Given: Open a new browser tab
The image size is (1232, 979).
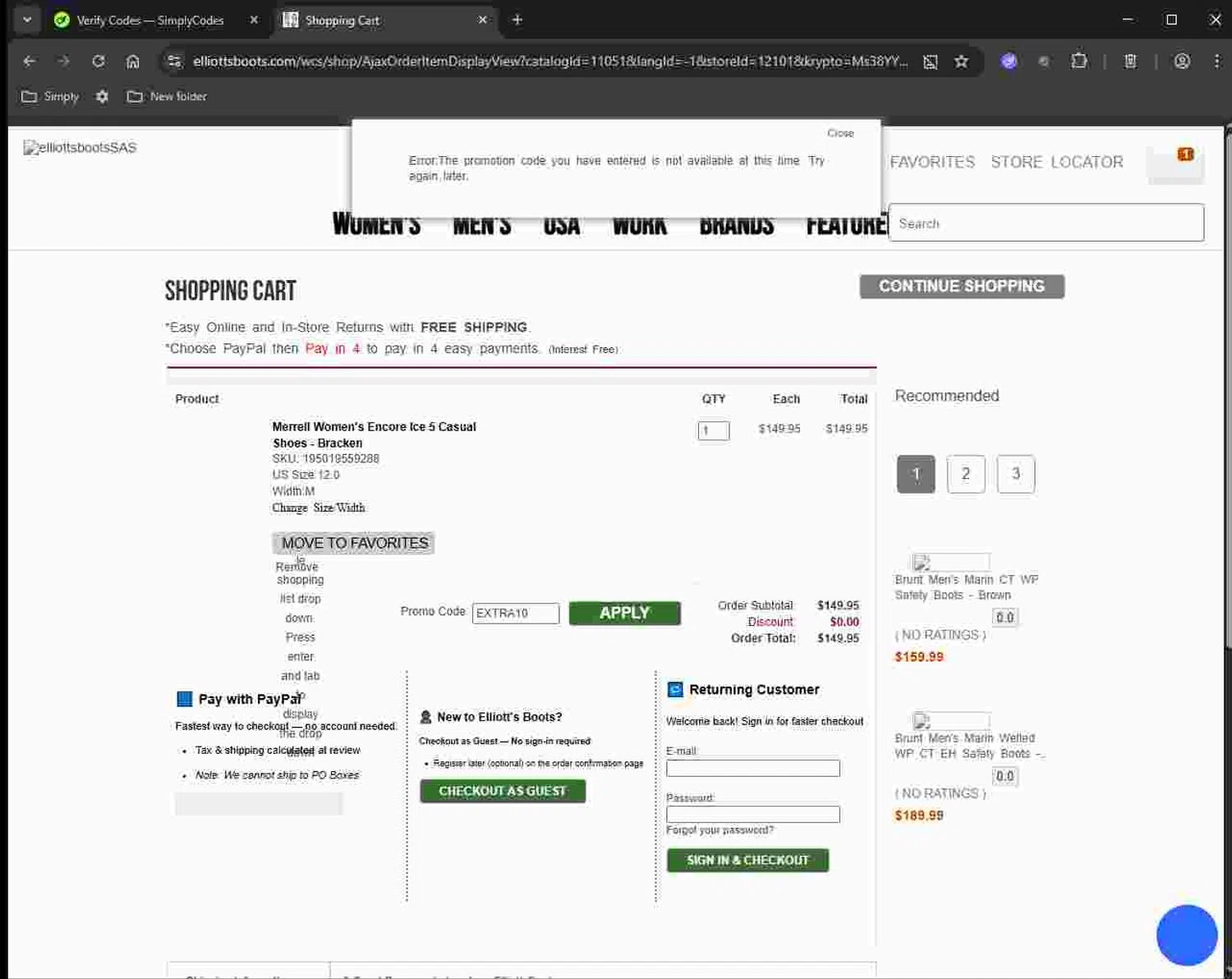Looking at the screenshot, I should (517, 20).
